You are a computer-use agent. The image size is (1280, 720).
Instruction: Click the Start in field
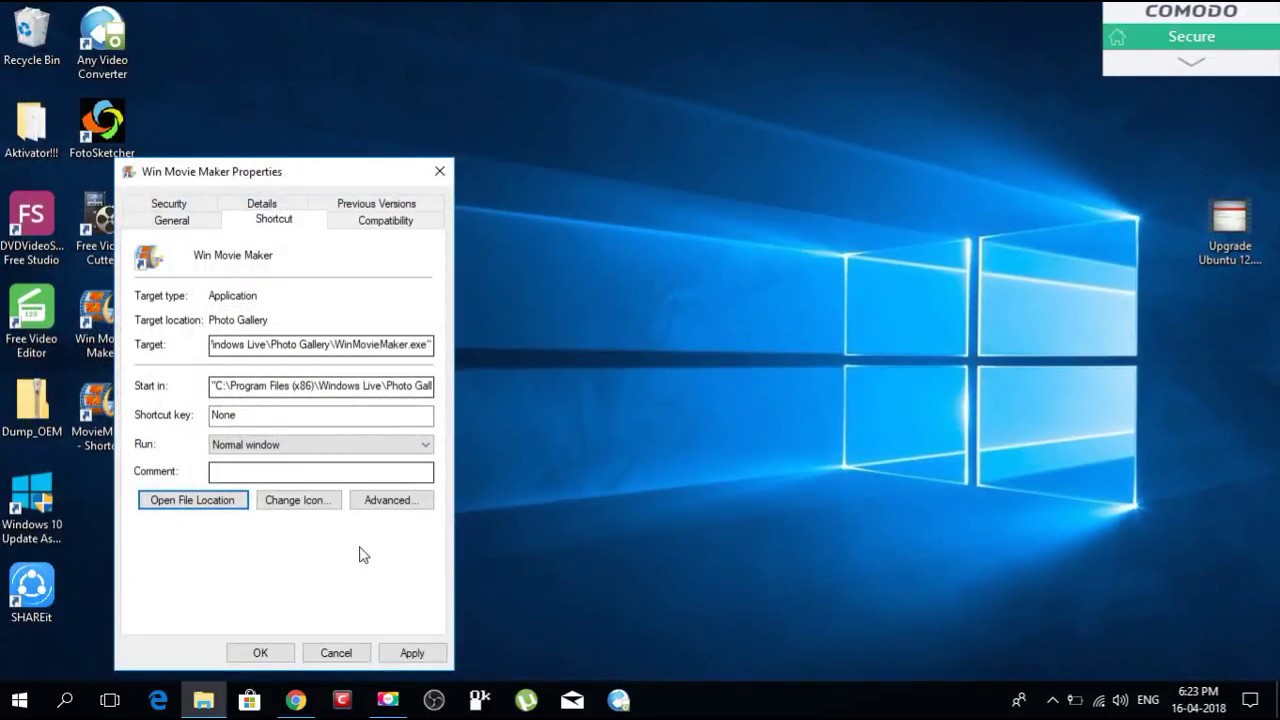tap(321, 386)
